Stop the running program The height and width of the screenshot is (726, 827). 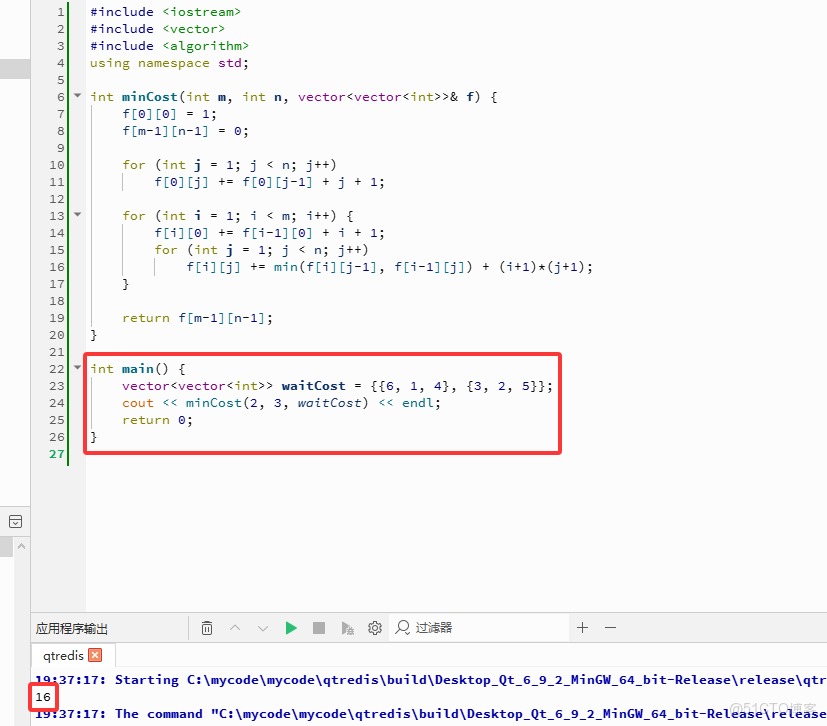(319, 628)
